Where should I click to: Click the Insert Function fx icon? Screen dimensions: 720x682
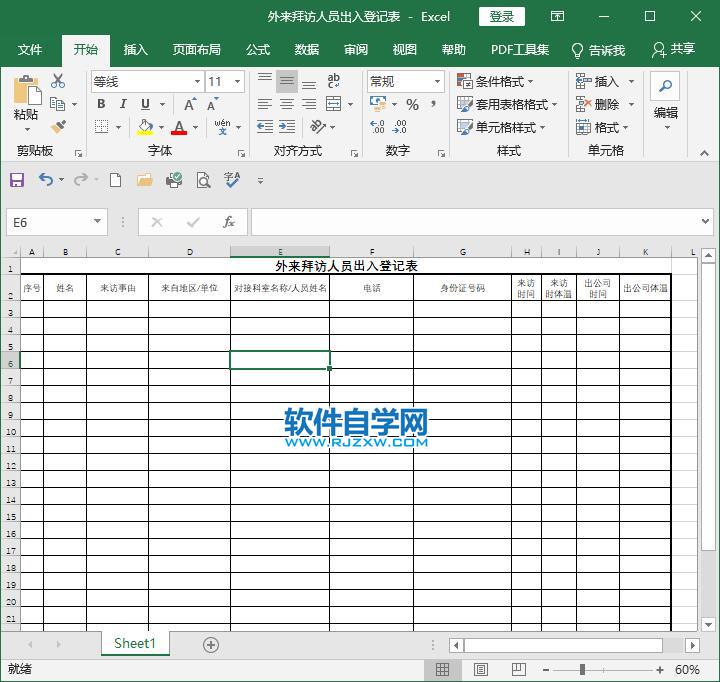[229, 222]
